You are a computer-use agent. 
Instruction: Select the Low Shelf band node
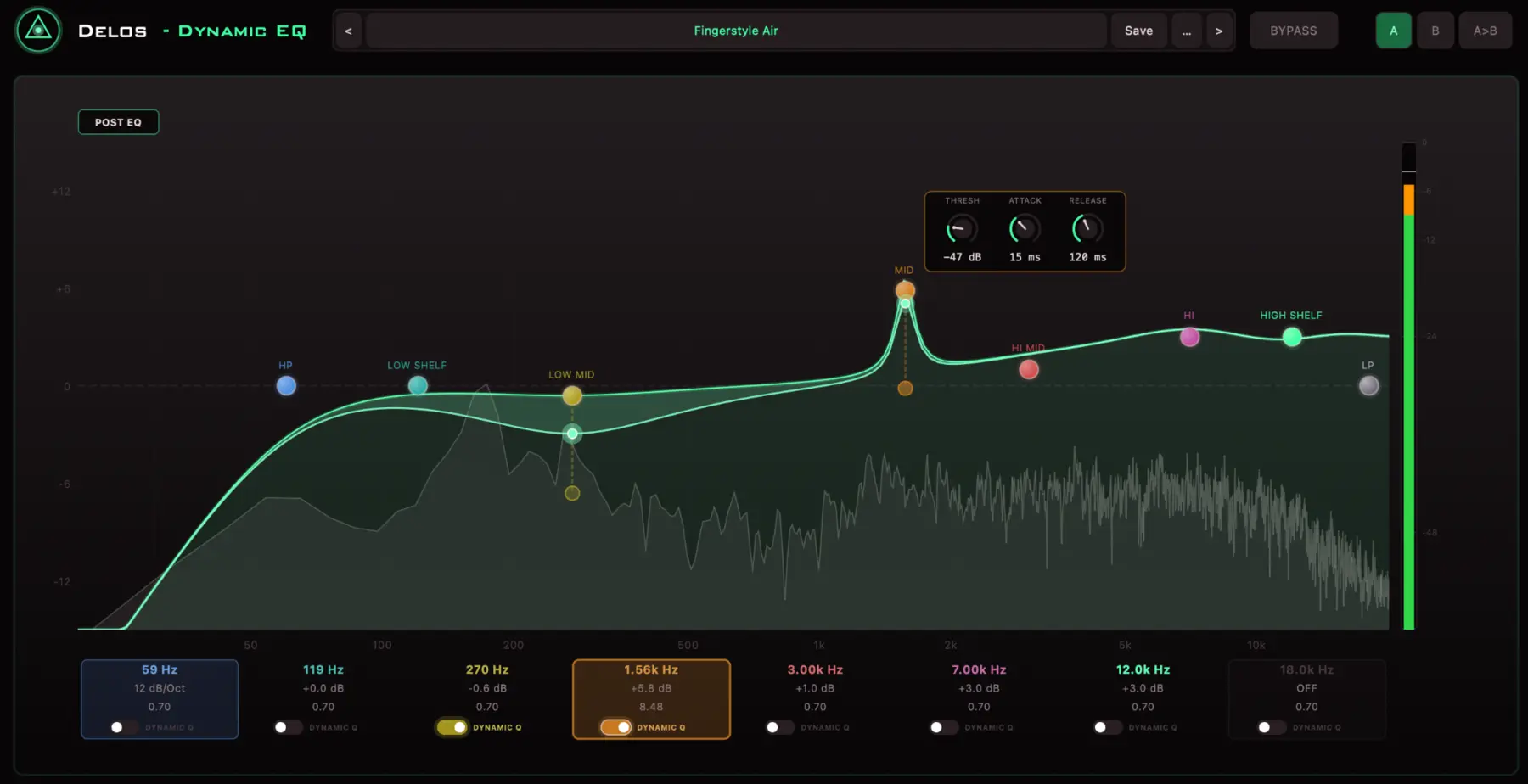click(418, 386)
